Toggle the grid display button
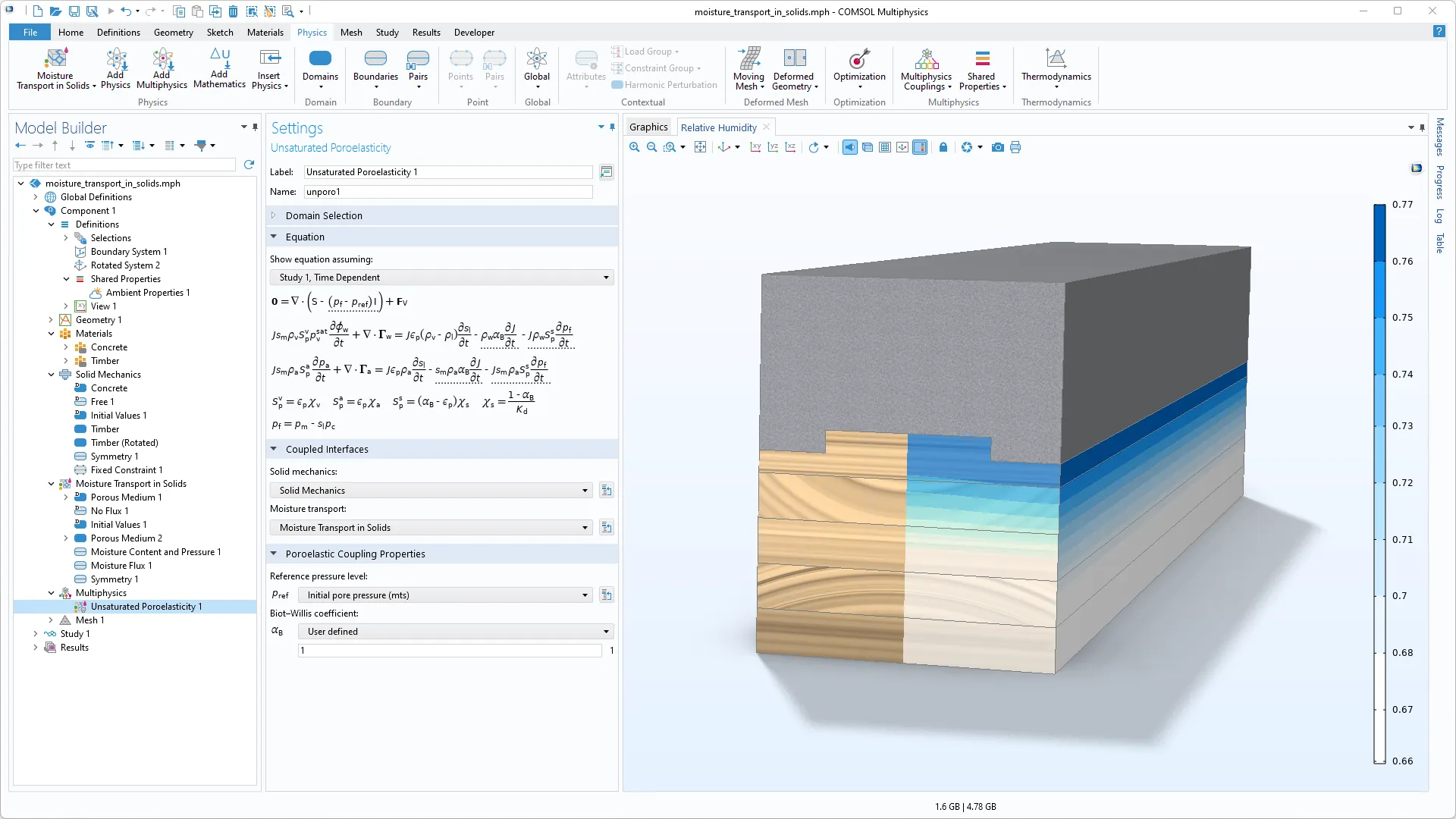1456x819 pixels. (885, 147)
